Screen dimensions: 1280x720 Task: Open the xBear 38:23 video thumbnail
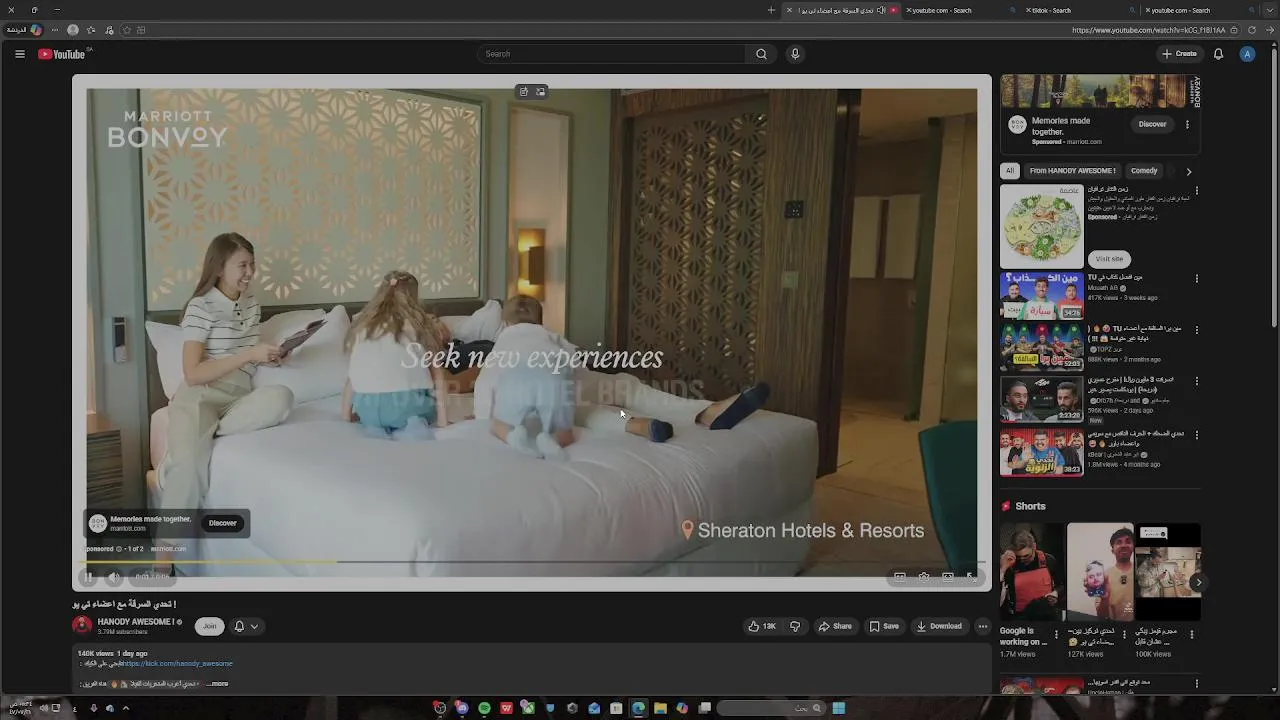click(x=1041, y=453)
